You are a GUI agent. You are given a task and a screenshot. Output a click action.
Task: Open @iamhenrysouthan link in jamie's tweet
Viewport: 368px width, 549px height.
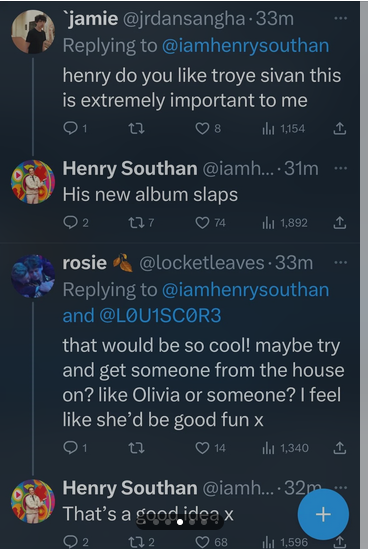point(245,46)
